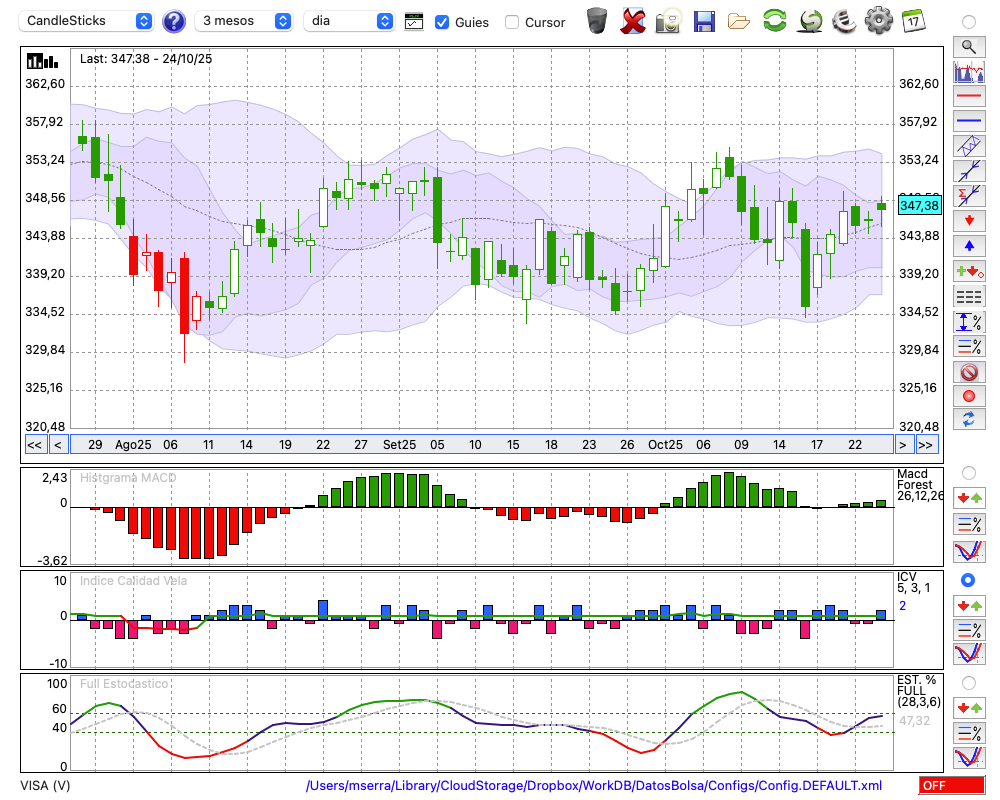The image size is (1000, 800).
Task: Select the red horizontal line tool
Action: [969, 96]
